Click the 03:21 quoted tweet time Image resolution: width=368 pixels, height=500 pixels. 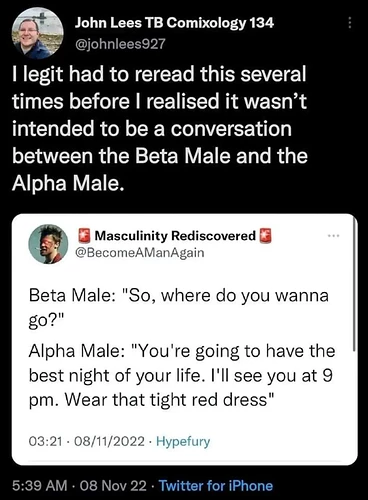46,441
